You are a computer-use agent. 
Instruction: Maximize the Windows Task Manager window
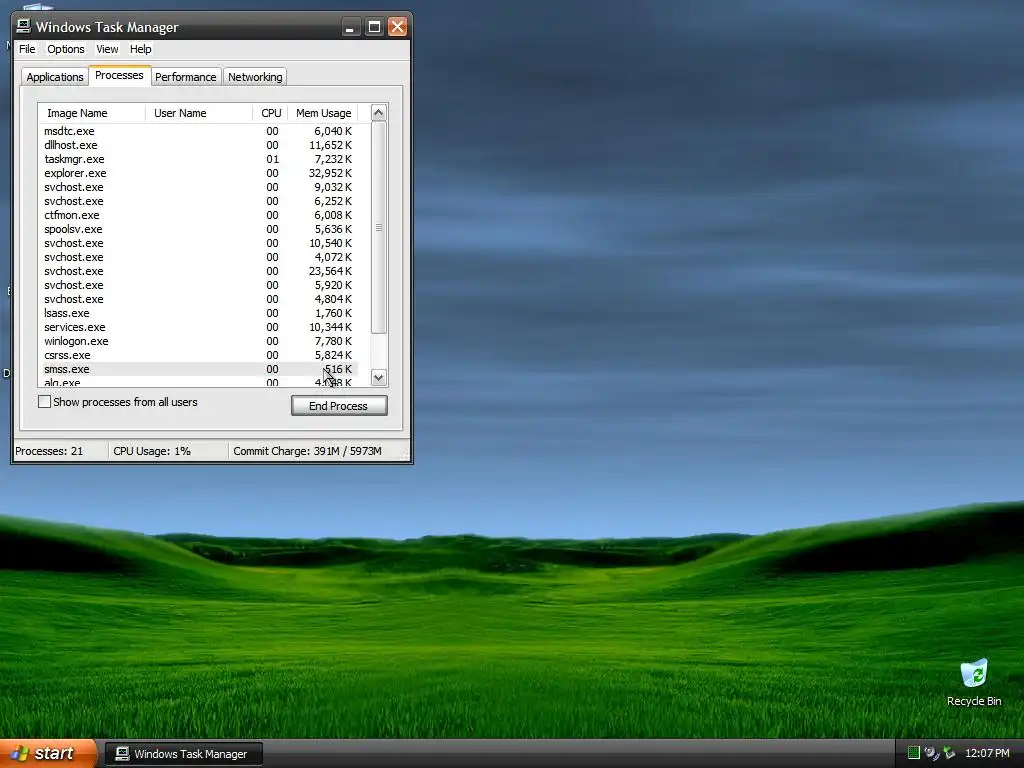pos(374,27)
